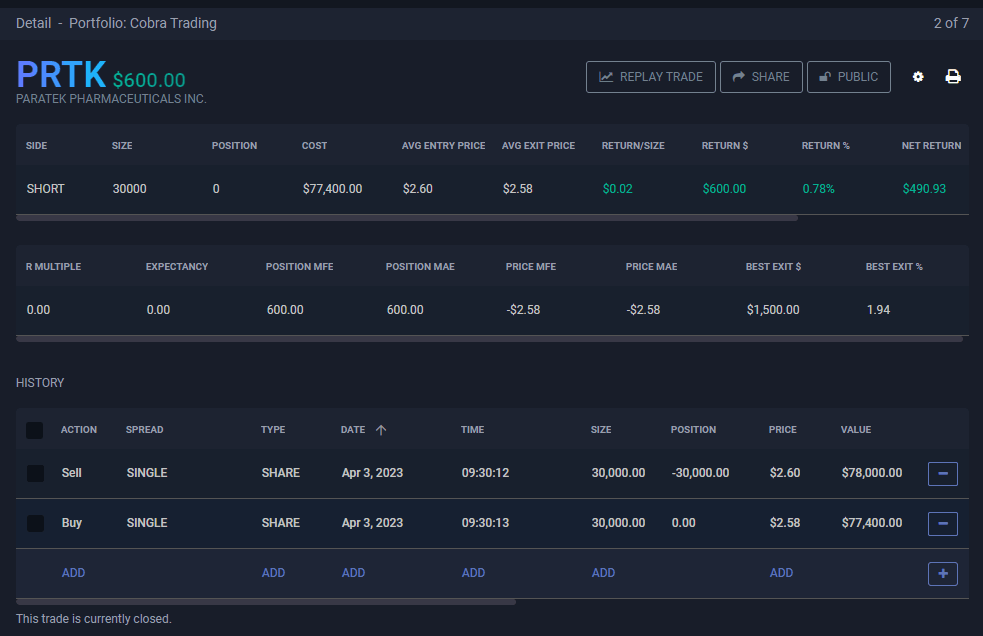Image resolution: width=983 pixels, height=636 pixels.
Task: Click ADD under Time column
Action: pos(473,573)
